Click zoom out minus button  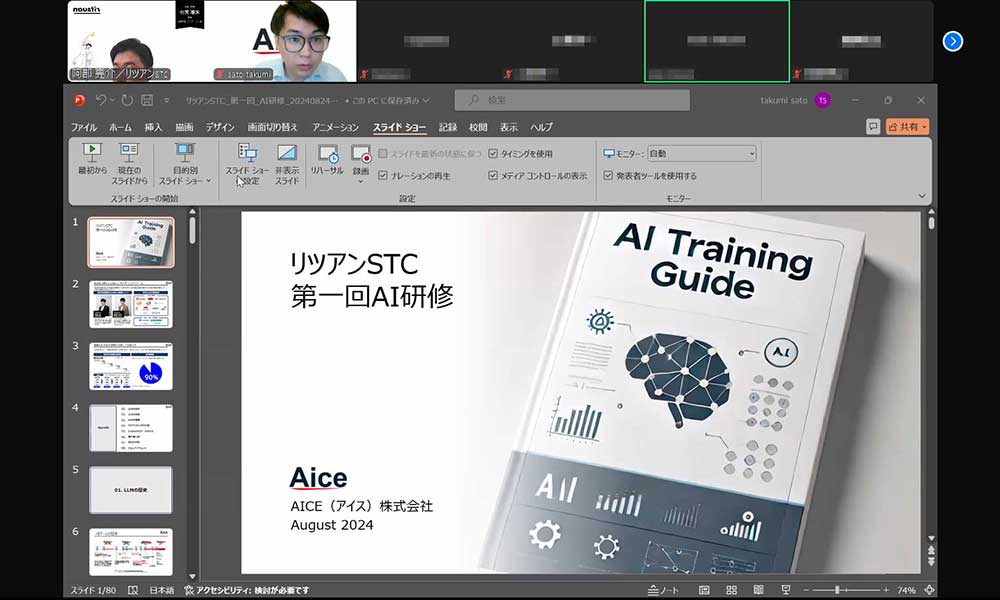806,590
